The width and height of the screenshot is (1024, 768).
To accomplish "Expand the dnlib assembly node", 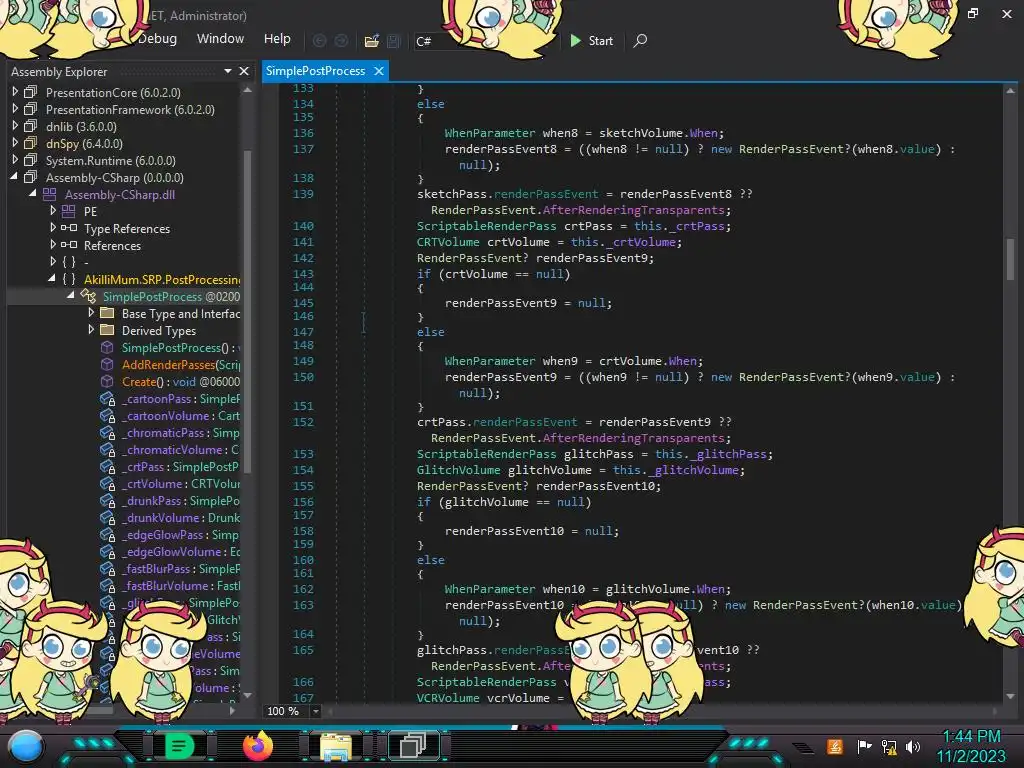I will (x=15, y=126).
